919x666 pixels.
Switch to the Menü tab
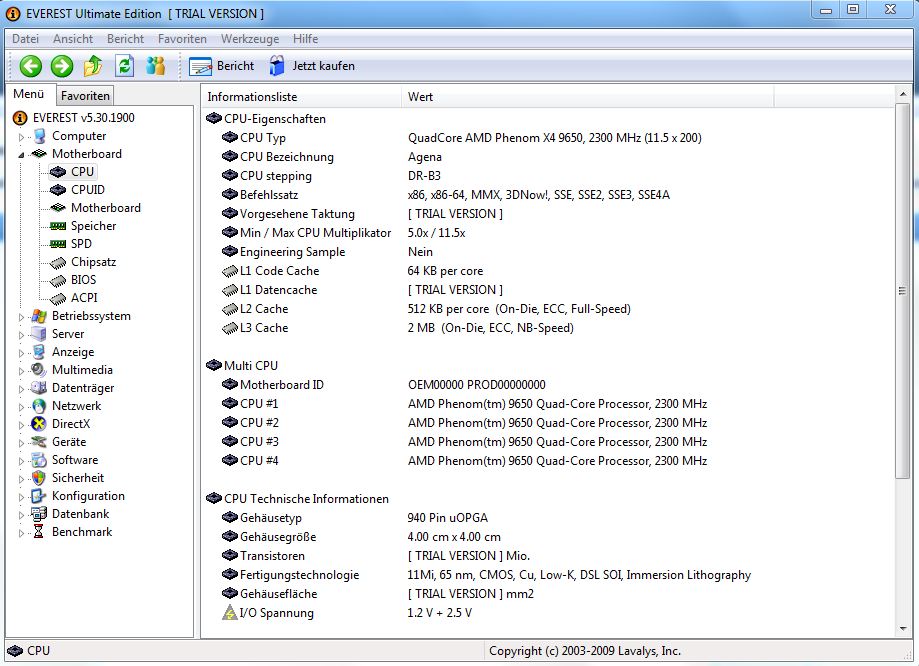coord(29,94)
